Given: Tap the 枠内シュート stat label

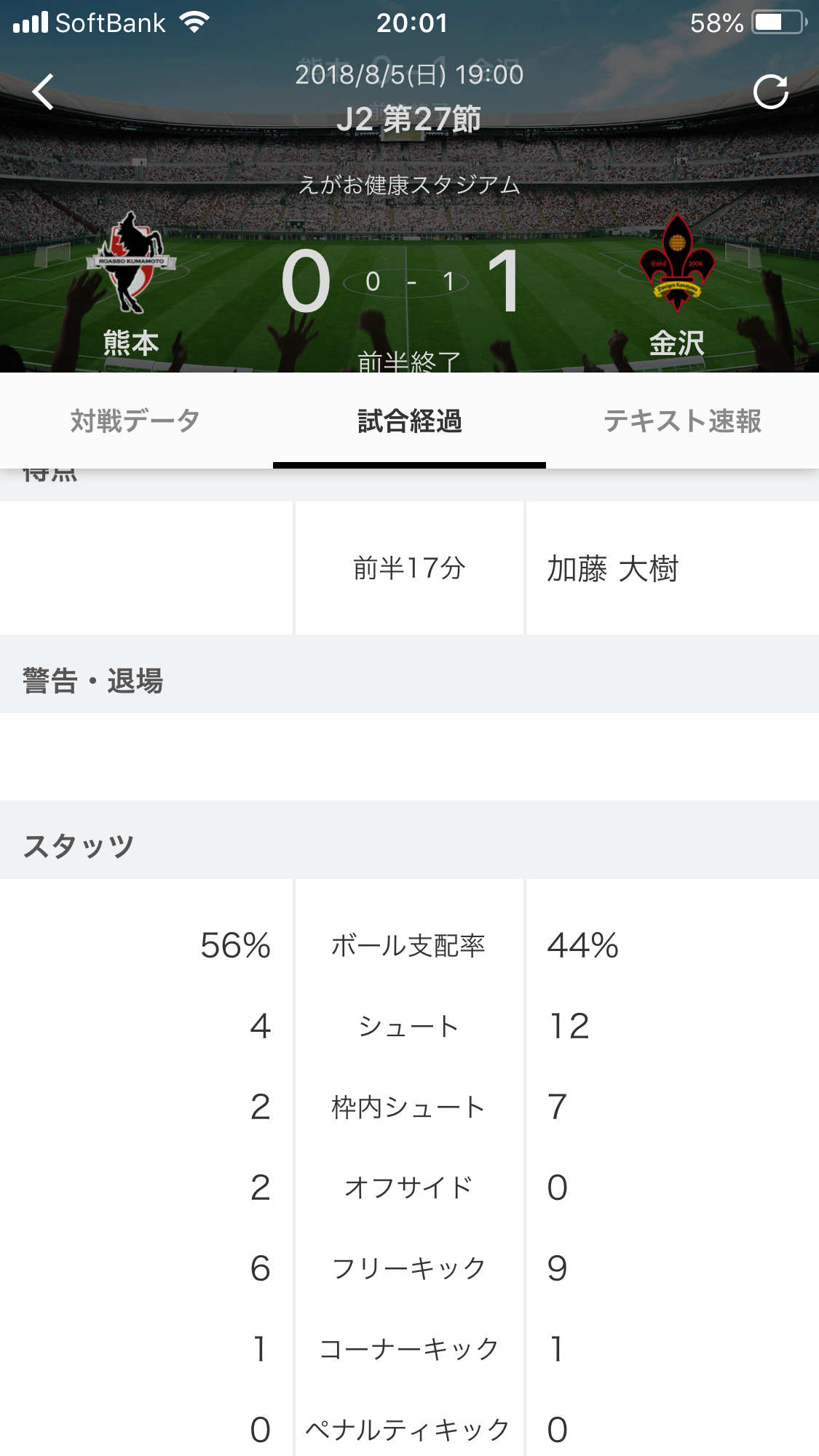Looking at the screenshot, I should (x=408, y=1107).
